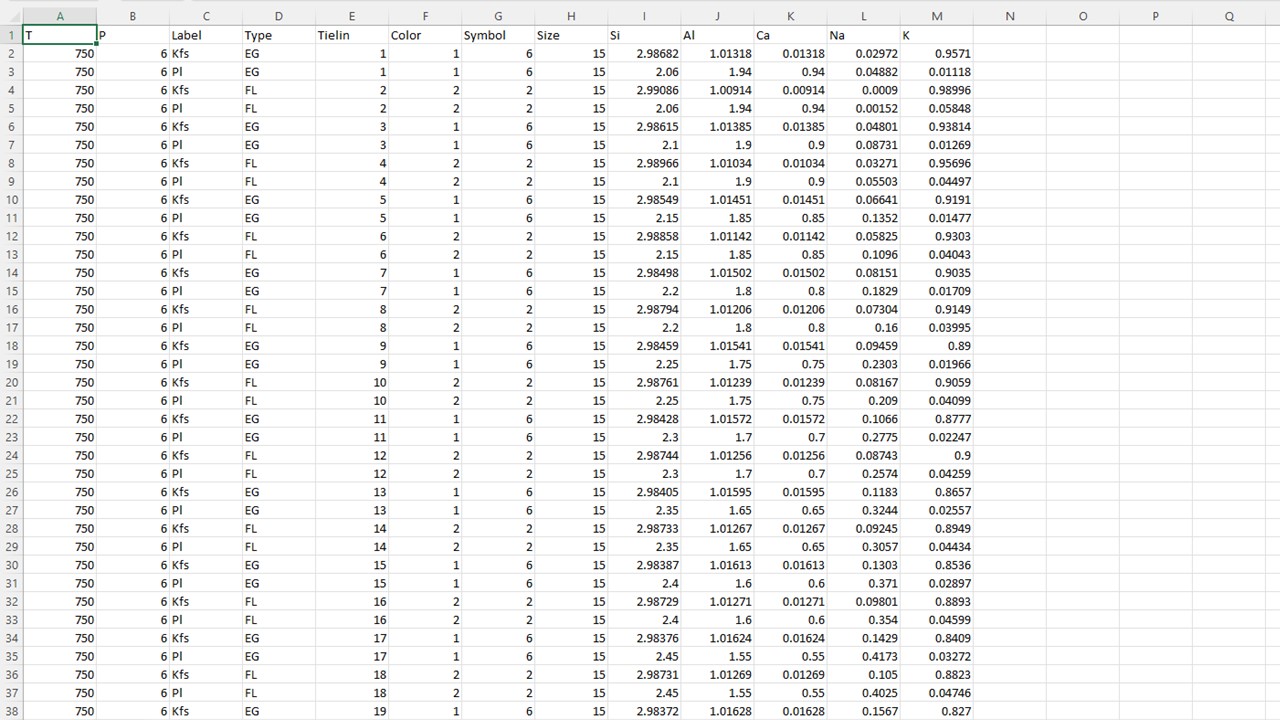Screen dimensions: 1280x720
Task: Click the cell containing 0.9571
Action: click(x=936, y=54)
